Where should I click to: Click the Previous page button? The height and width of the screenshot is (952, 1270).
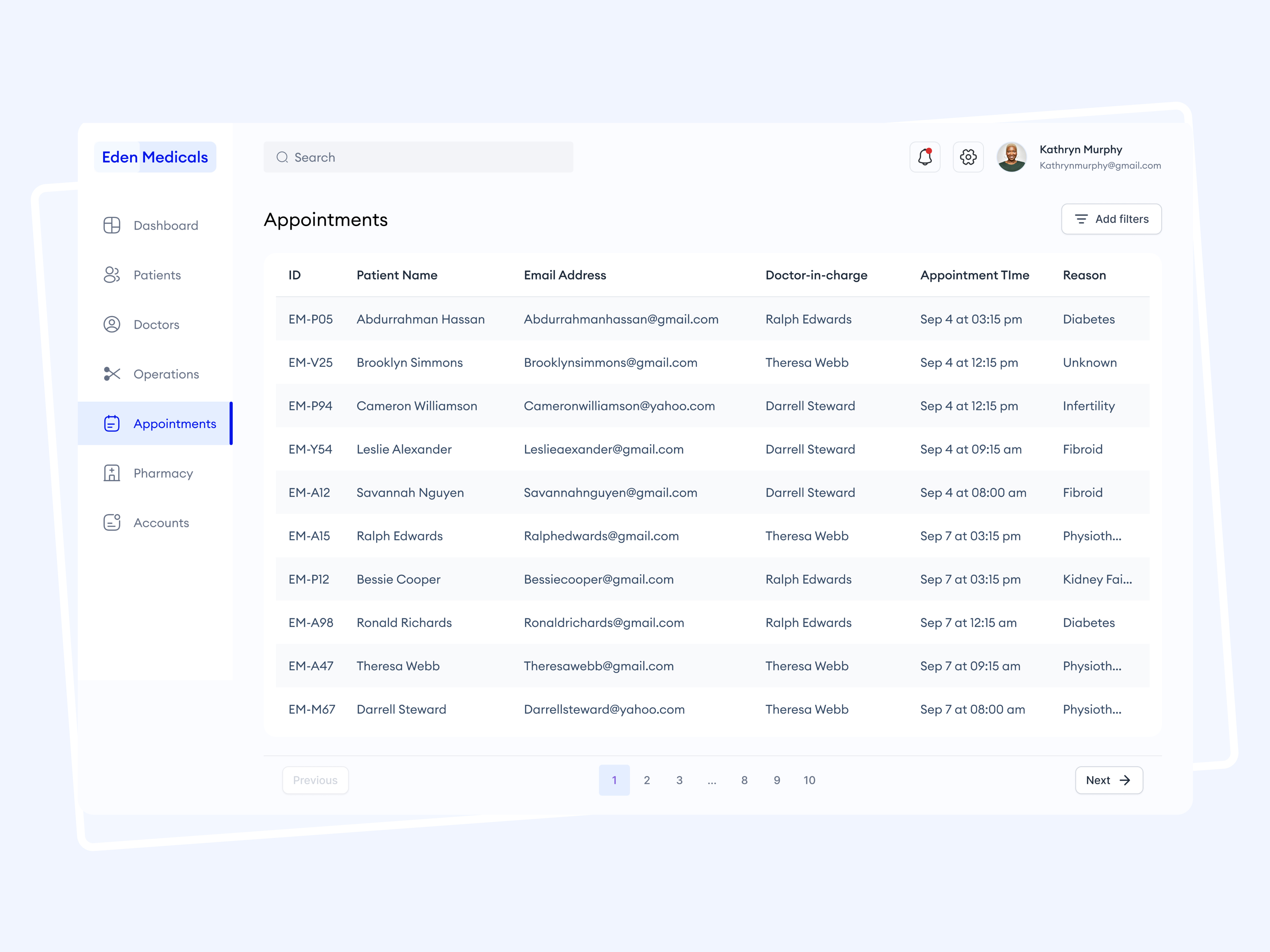click(315, 780)
